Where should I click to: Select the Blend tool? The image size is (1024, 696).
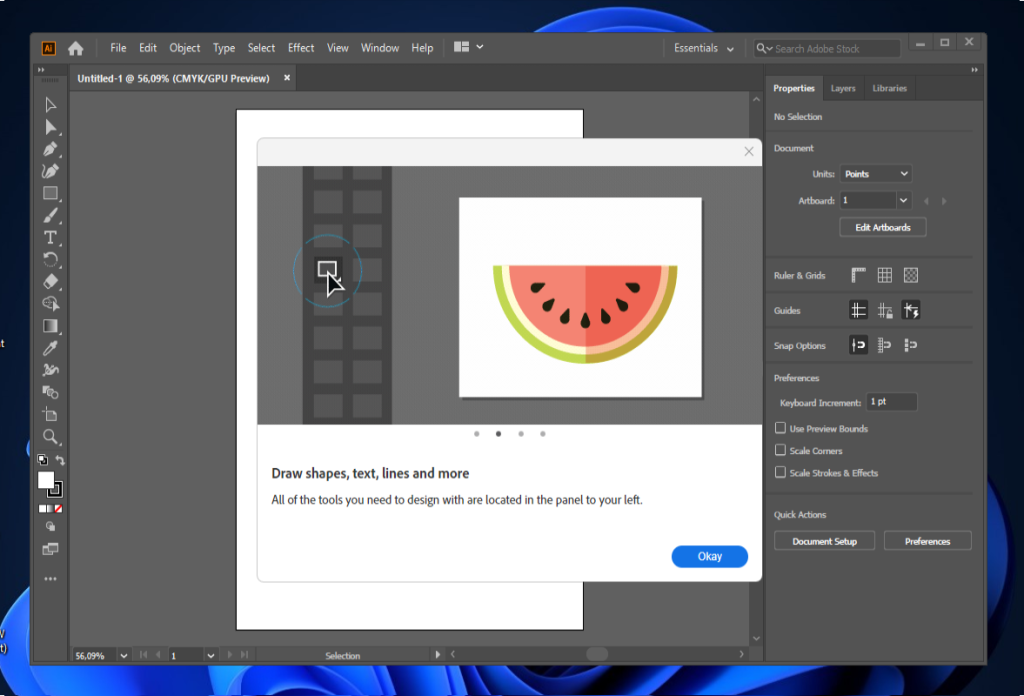pos(50,392)
